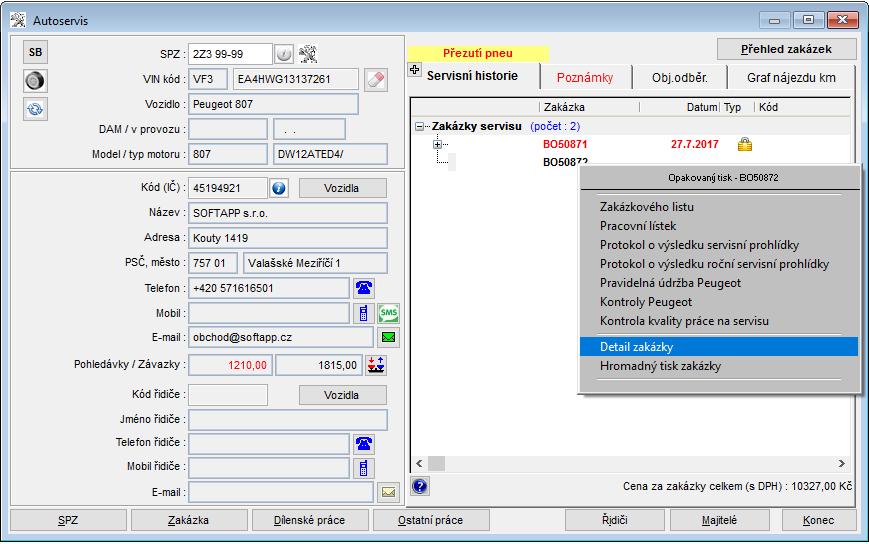Switch to the Servisní historie tab
The image size is (869, 544).
[x=472, y=76]
